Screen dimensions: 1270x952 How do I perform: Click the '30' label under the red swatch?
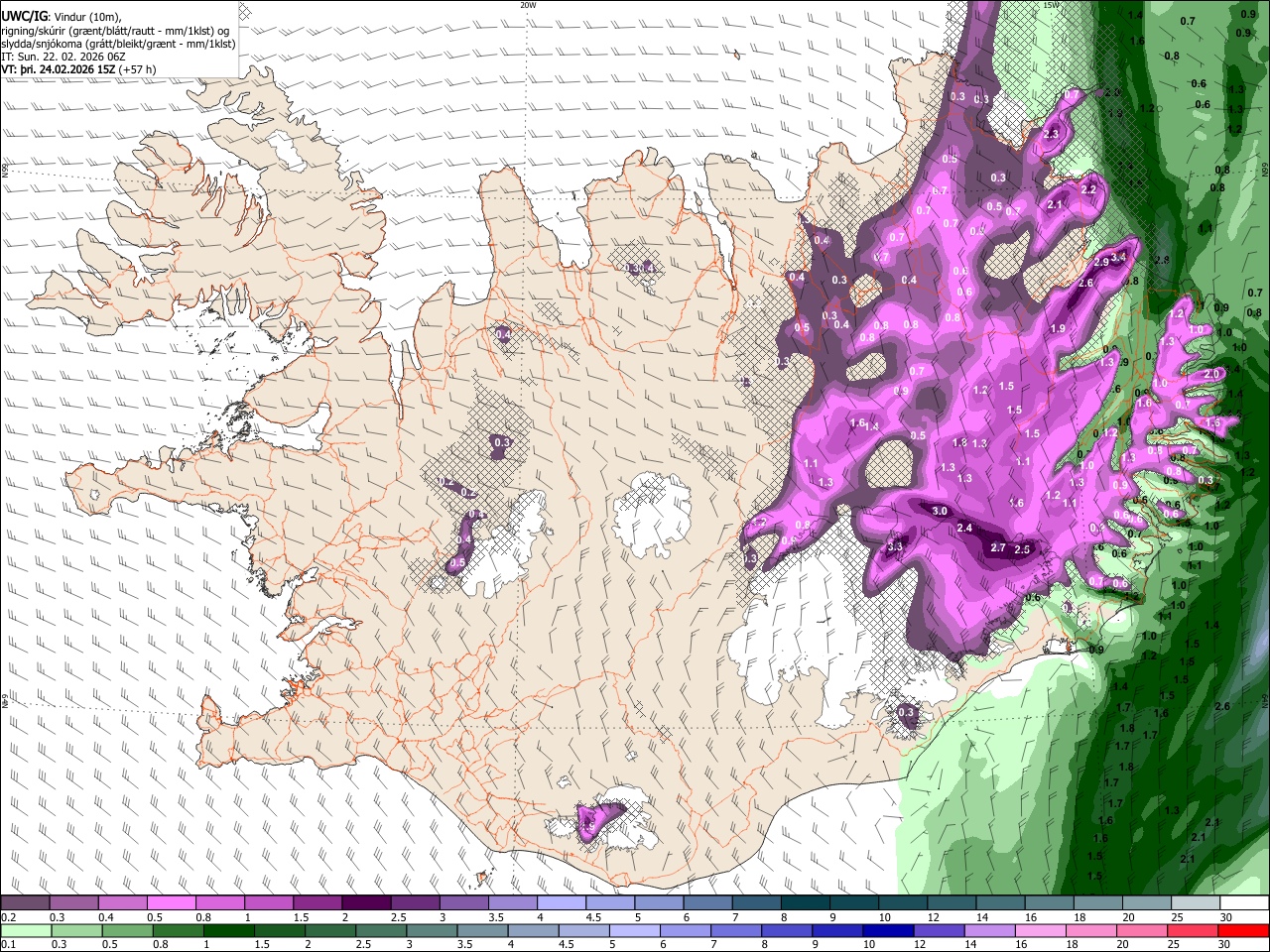point(1226,946)
